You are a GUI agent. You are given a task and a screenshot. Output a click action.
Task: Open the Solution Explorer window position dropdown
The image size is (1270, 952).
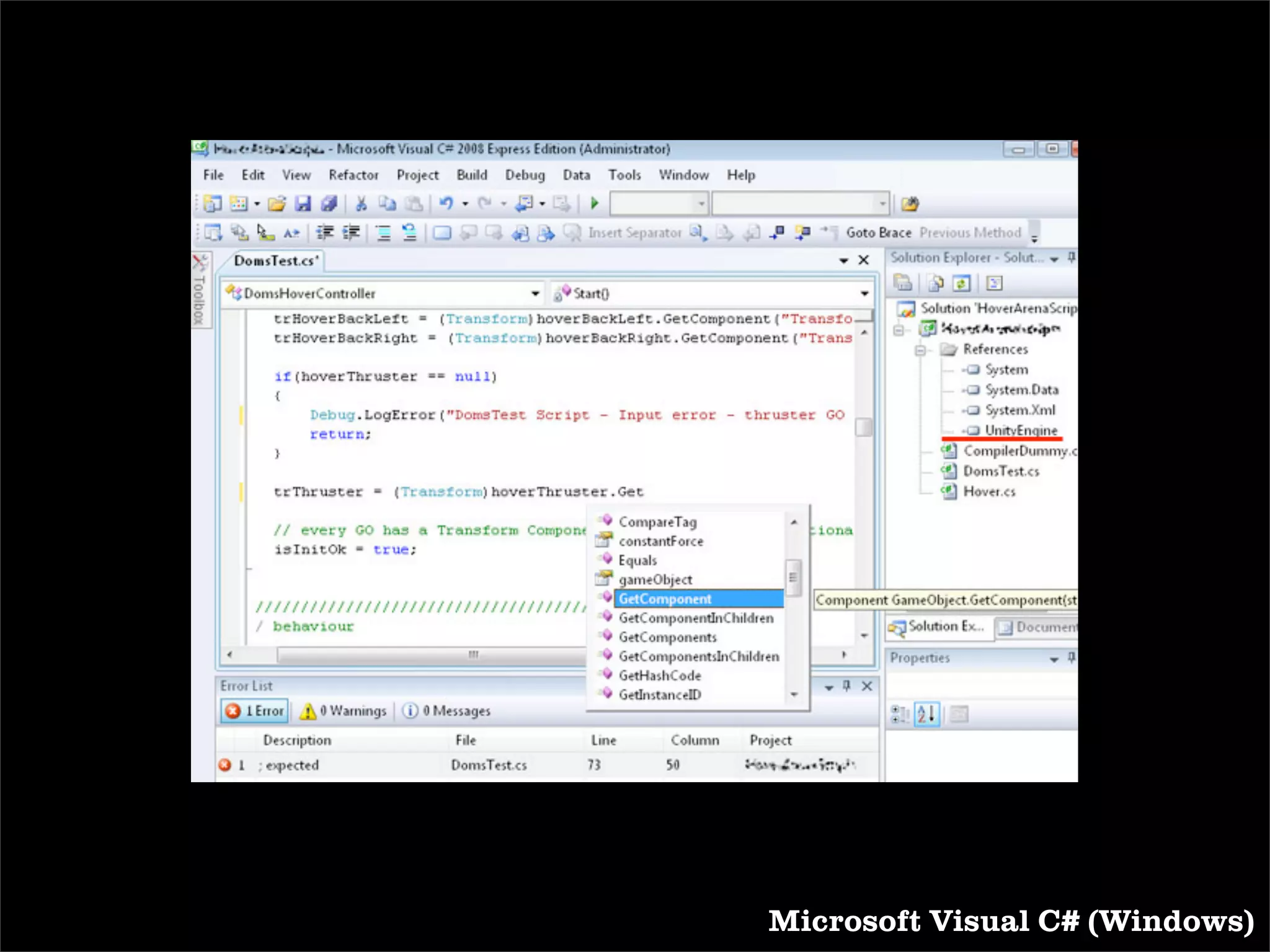[1054, 260]
